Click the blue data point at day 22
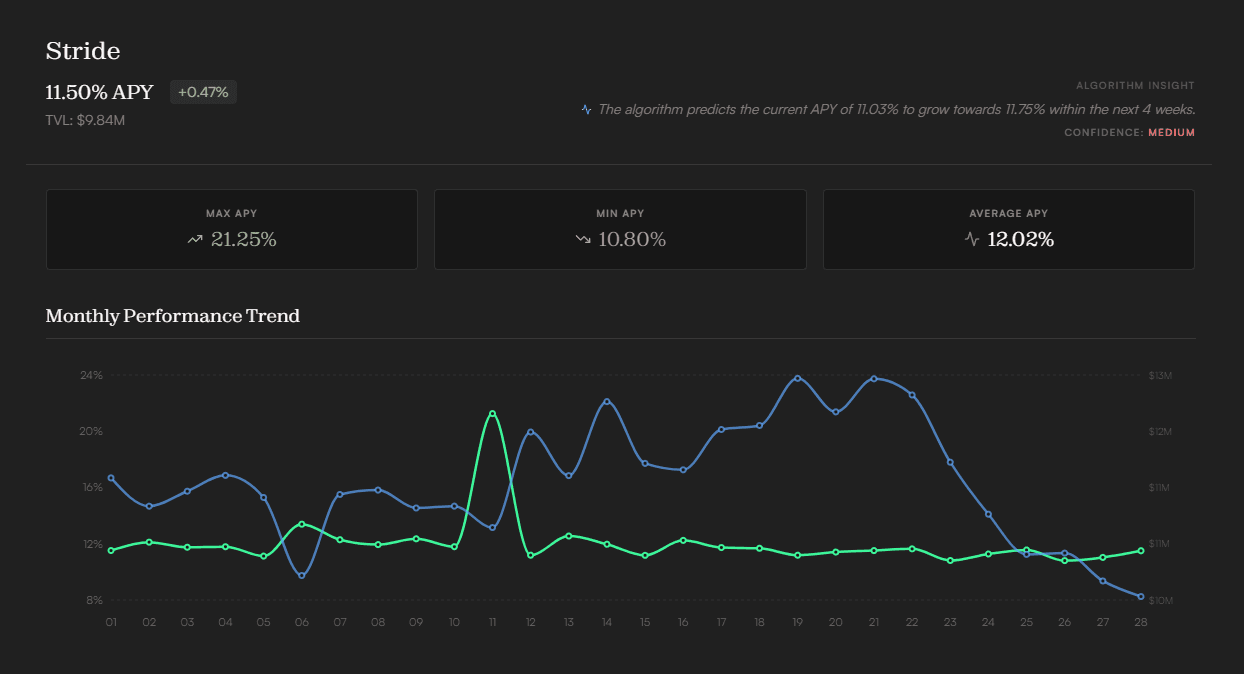 912,395
